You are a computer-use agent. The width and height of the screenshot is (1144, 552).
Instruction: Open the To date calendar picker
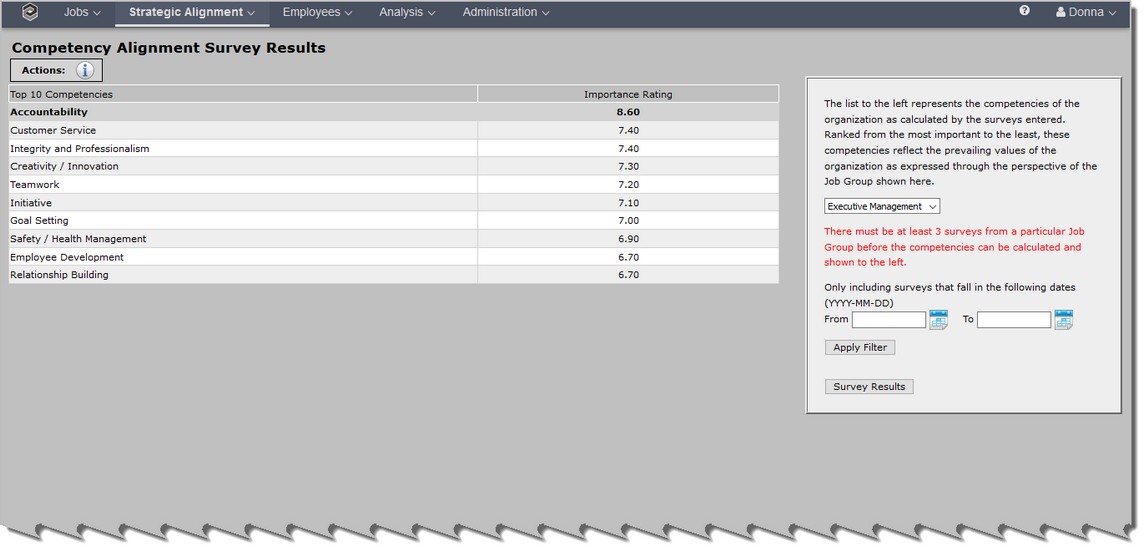(1063, 320)
